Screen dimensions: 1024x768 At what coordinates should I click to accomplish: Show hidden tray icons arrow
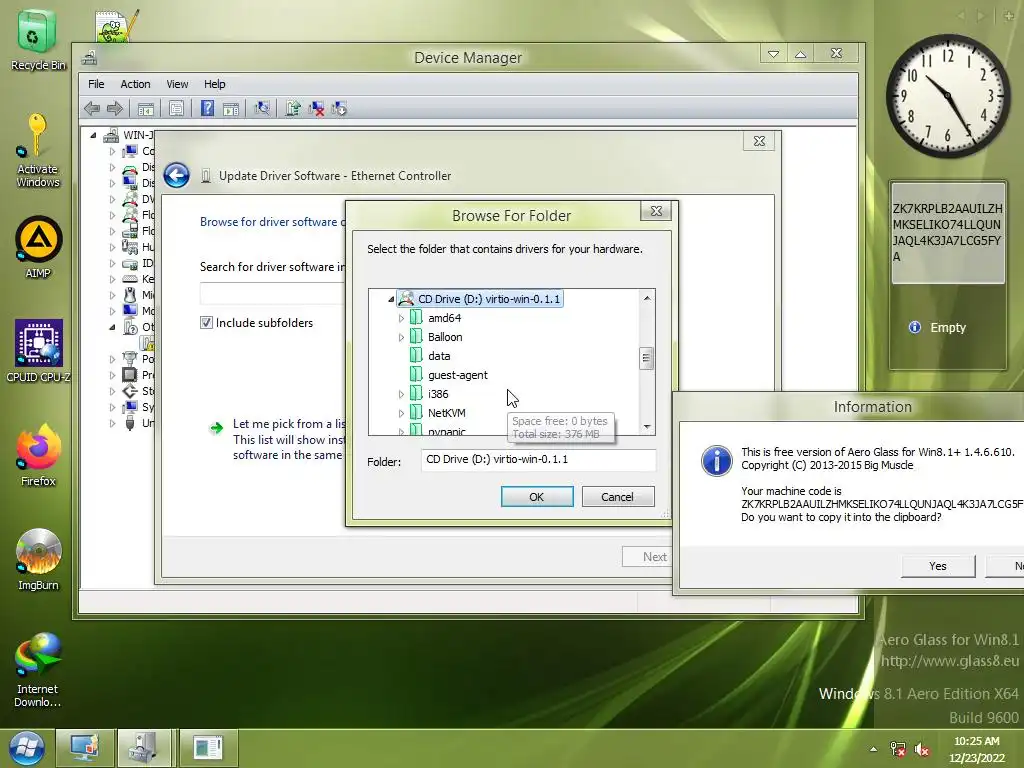point(873,749)
